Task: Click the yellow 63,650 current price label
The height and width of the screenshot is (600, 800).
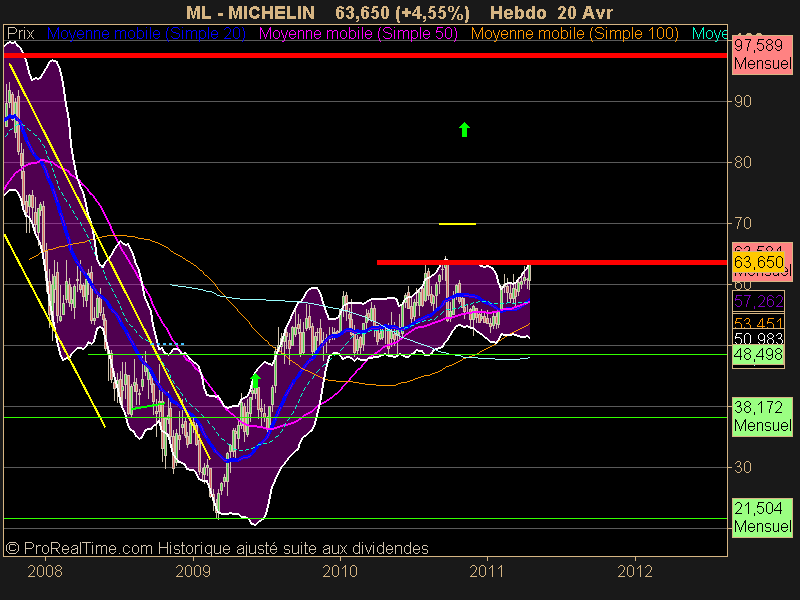Action: click(x=759, y=262)
